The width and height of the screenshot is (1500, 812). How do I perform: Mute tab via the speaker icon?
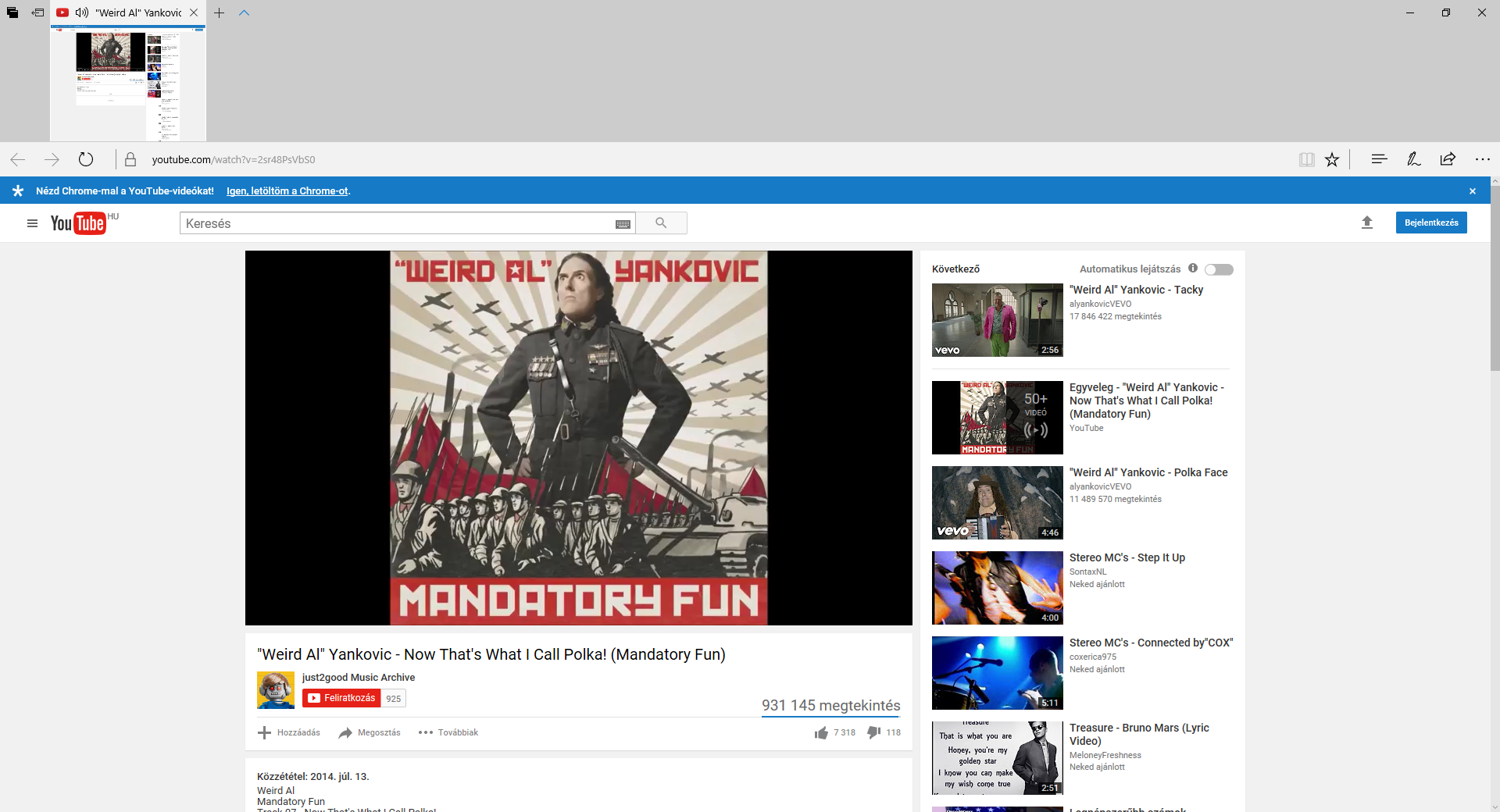tap(82, 12)
